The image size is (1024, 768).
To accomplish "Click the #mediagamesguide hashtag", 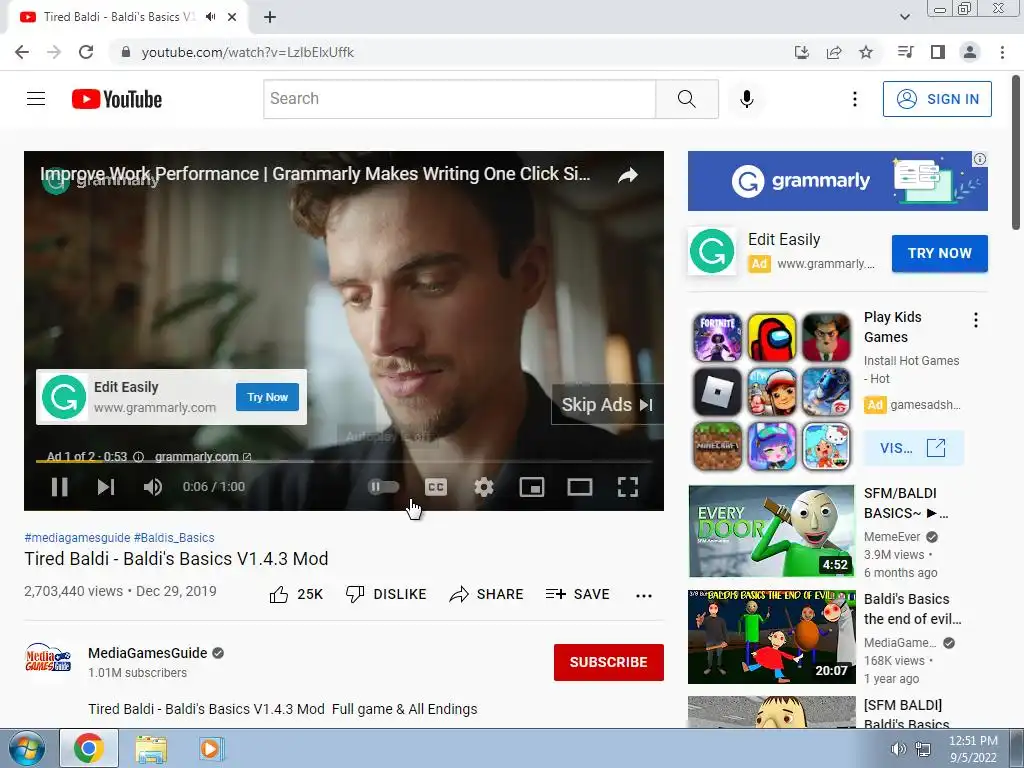I will pyautogui.click(x=77, y=537).
